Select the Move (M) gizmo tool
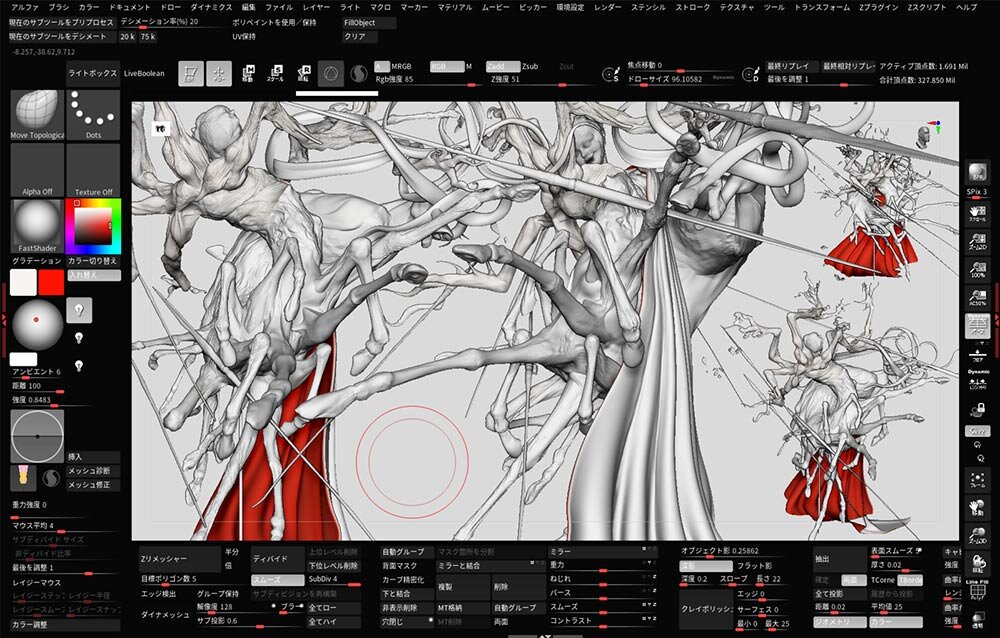Image resolution: width=1000 pixels, height=638 pixels. pyautogui.click(x=248, y=73)
